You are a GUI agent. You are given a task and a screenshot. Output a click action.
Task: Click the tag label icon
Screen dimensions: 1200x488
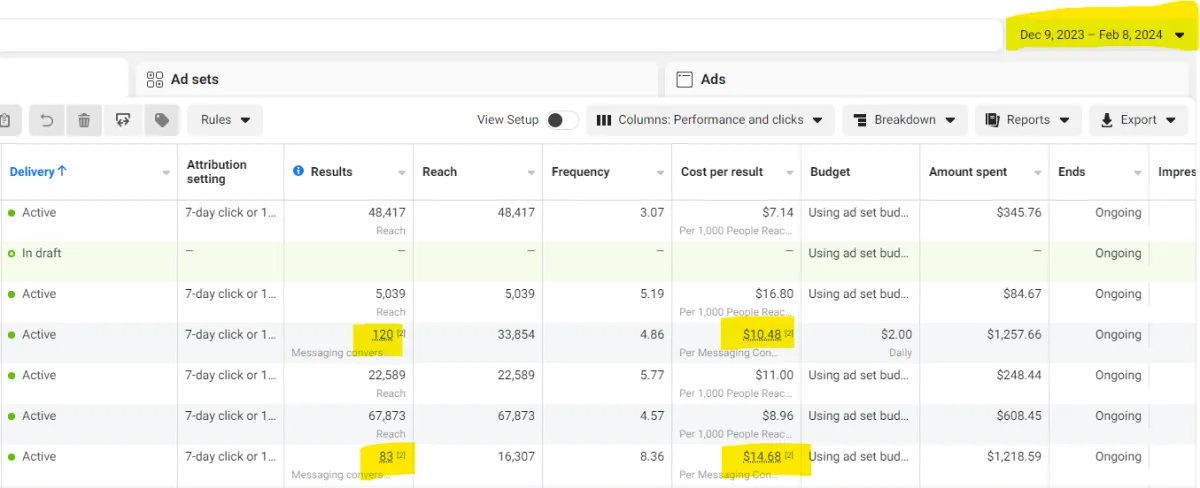[161, 120]
